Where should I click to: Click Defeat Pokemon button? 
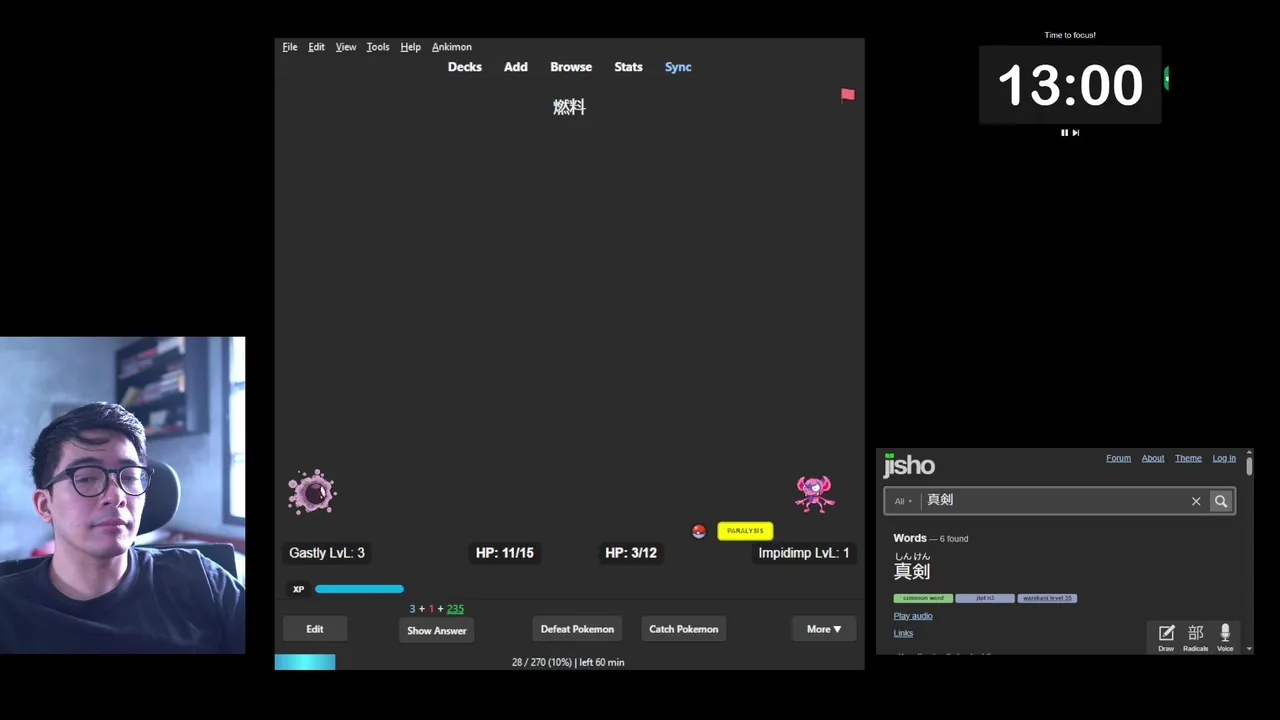coord(577,629)
